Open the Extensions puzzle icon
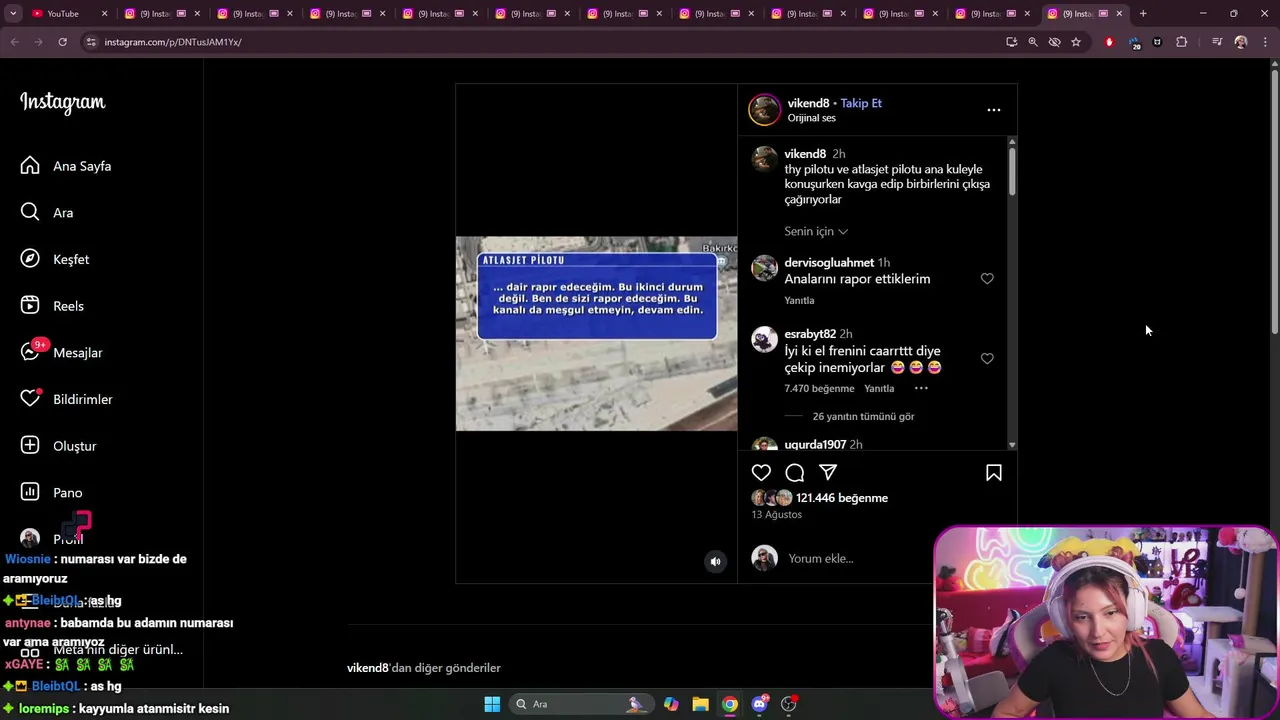 [x=1182, y=42]
